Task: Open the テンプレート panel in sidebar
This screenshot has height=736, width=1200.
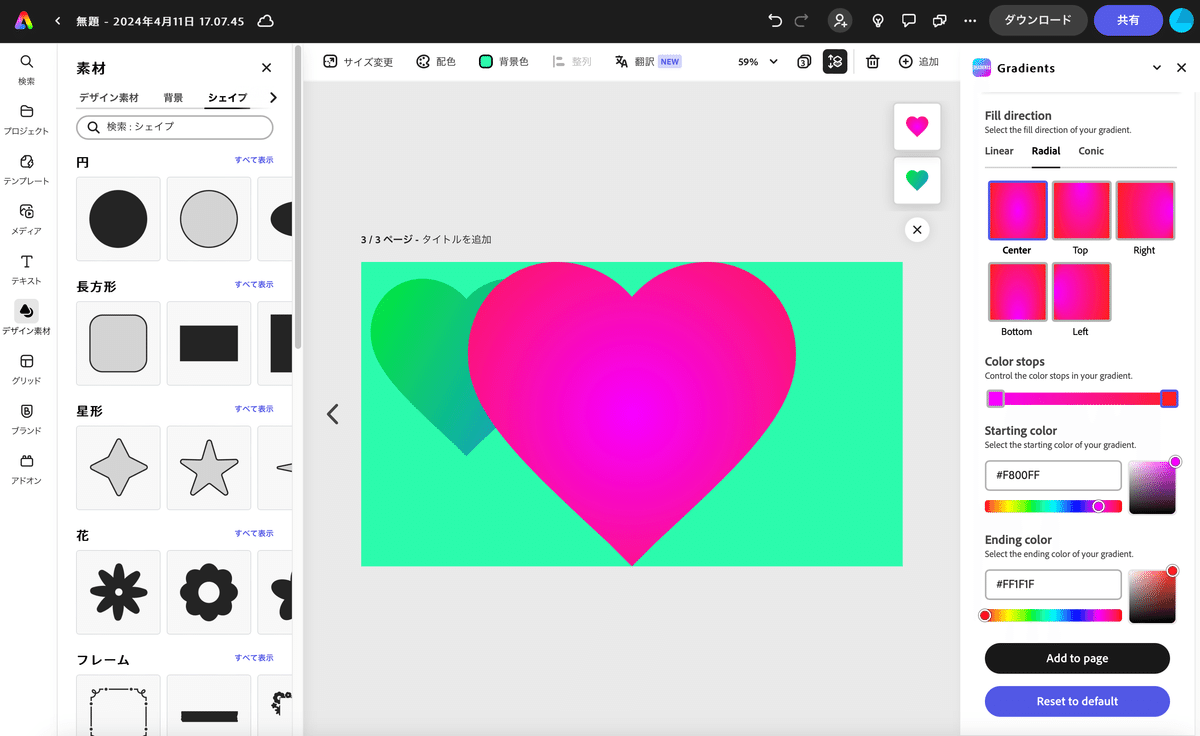Action: (x=27, y=170)
